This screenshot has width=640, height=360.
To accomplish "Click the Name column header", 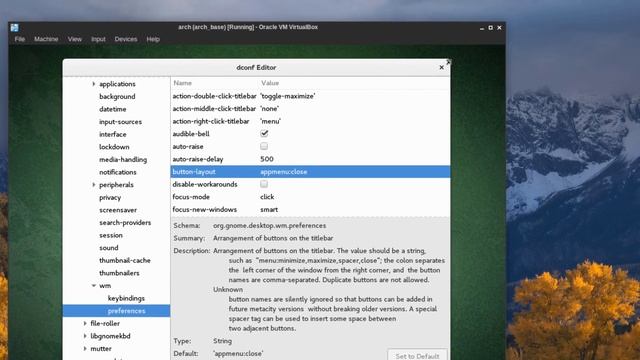I will tap(182, 83).
